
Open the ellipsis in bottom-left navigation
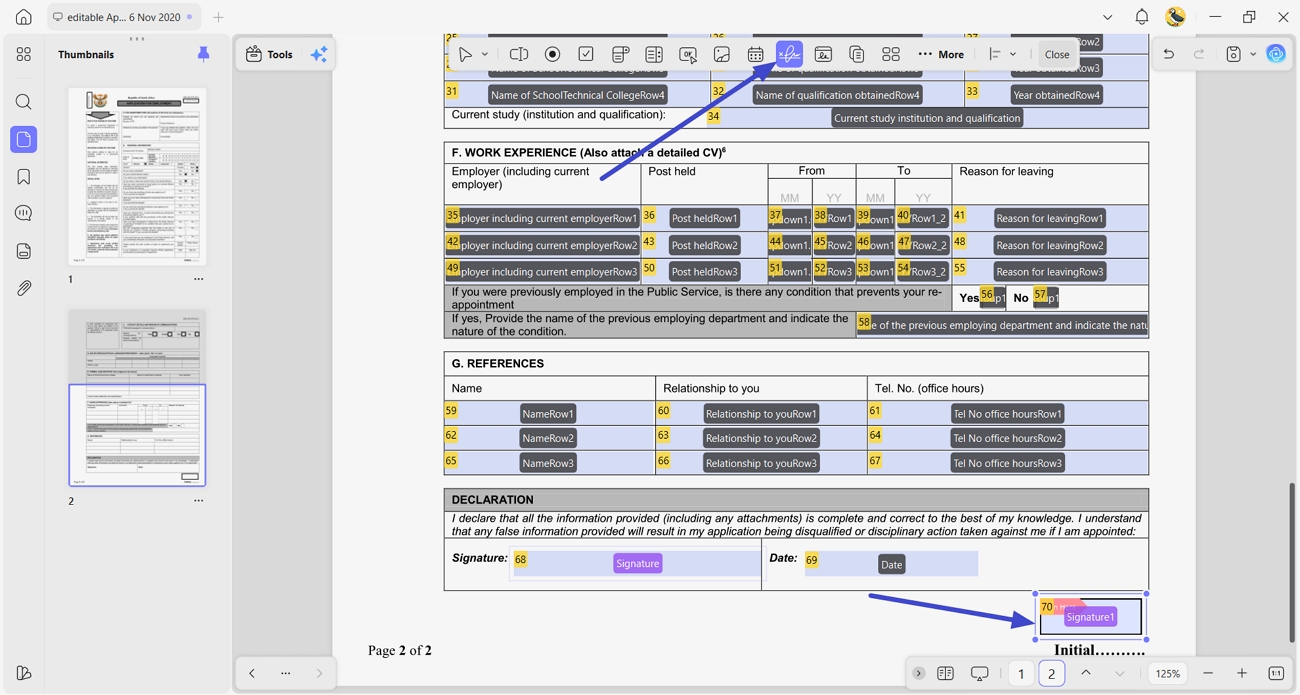[286, 673]
